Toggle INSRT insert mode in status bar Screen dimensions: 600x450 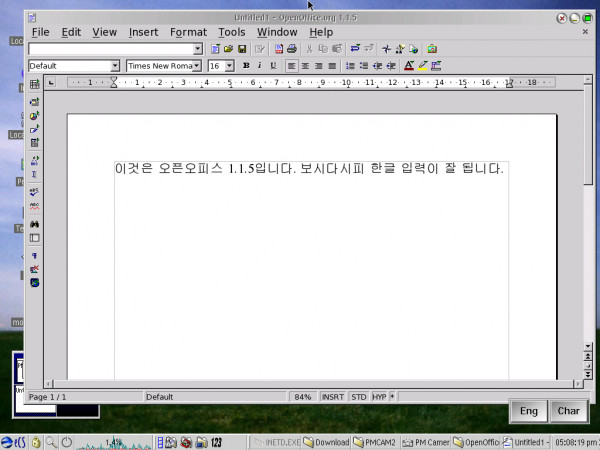333,397
